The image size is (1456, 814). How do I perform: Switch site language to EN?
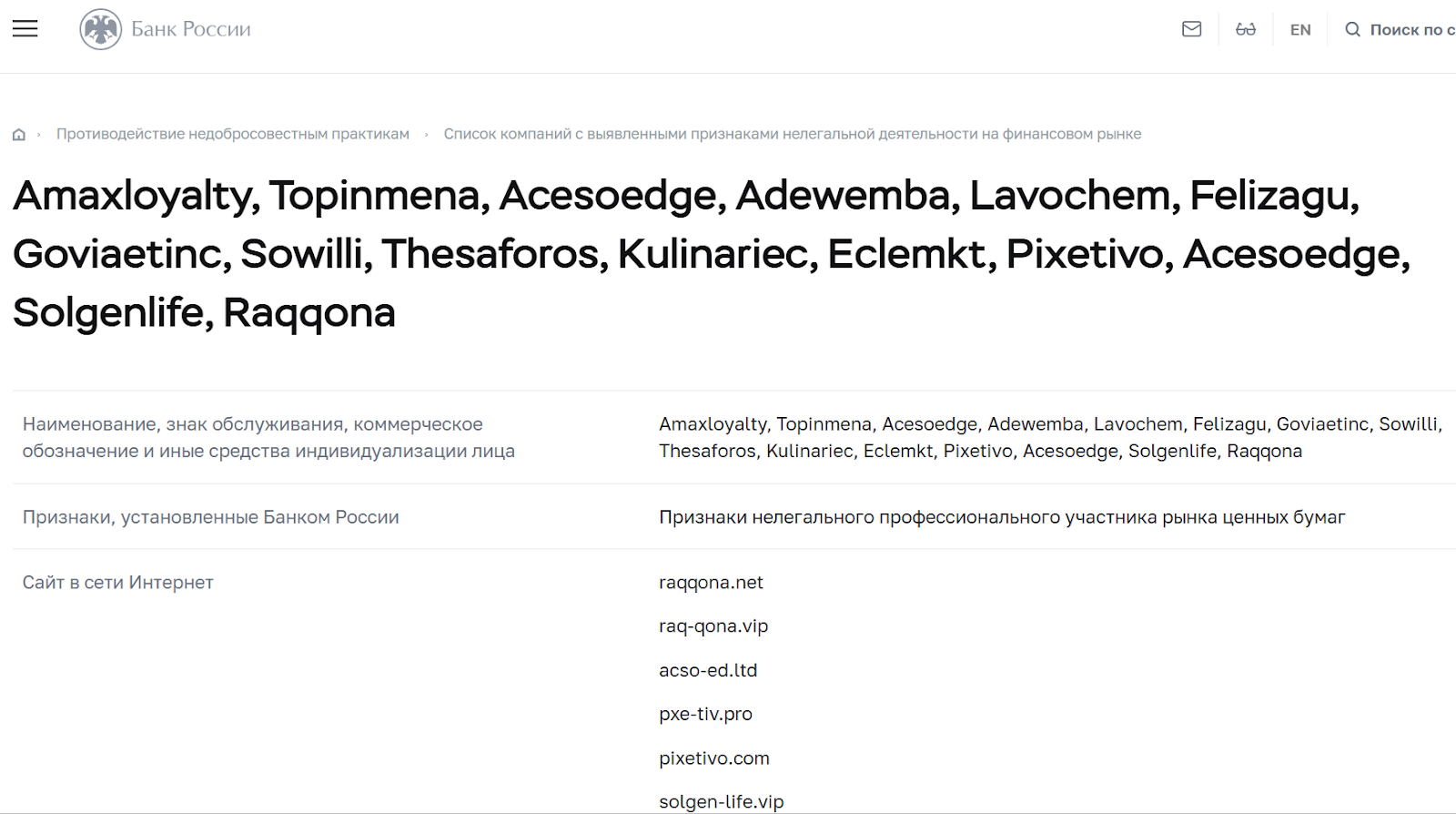point(1300,30)
